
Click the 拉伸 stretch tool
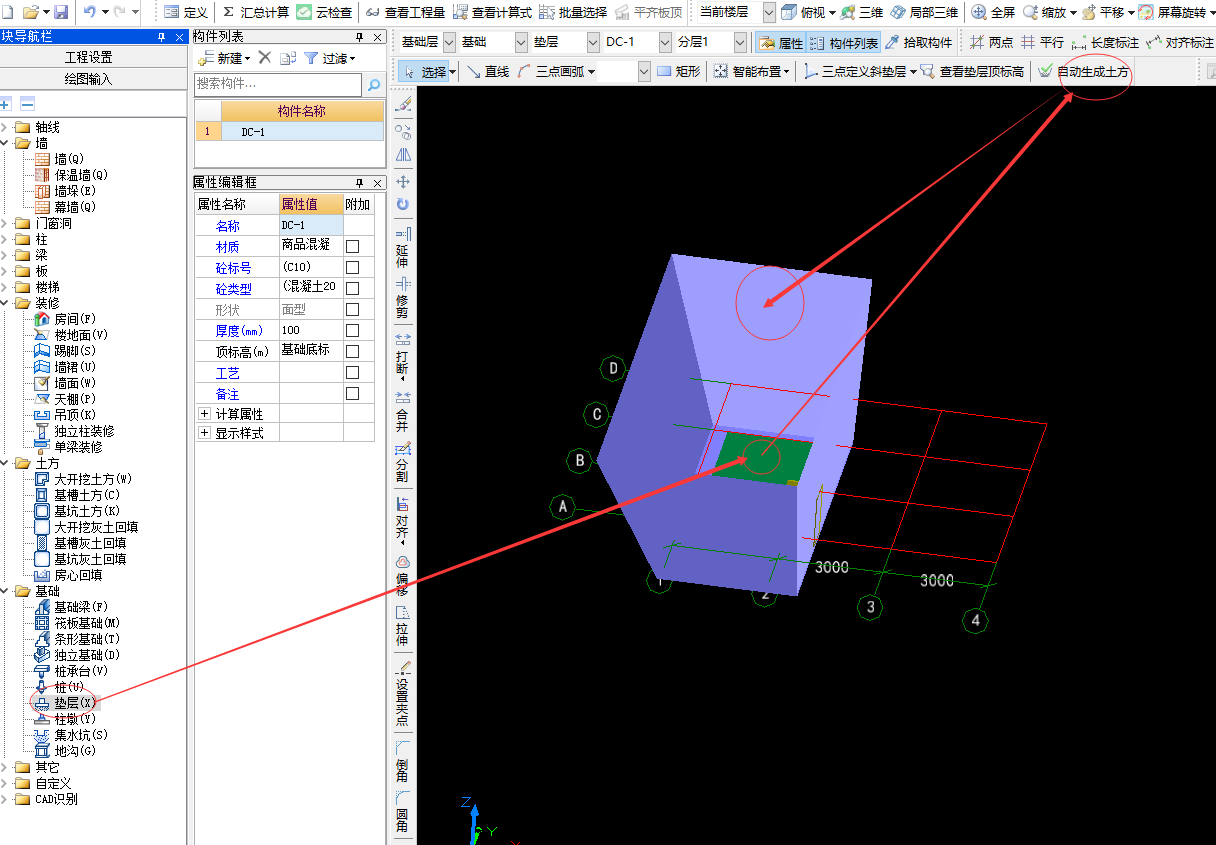pos(402,626)
